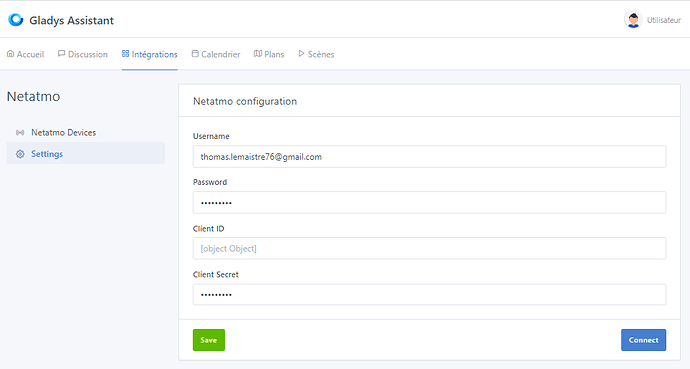
Task: Click the Netatmo Devices radio icon
Action: click(x=20, y=132)
